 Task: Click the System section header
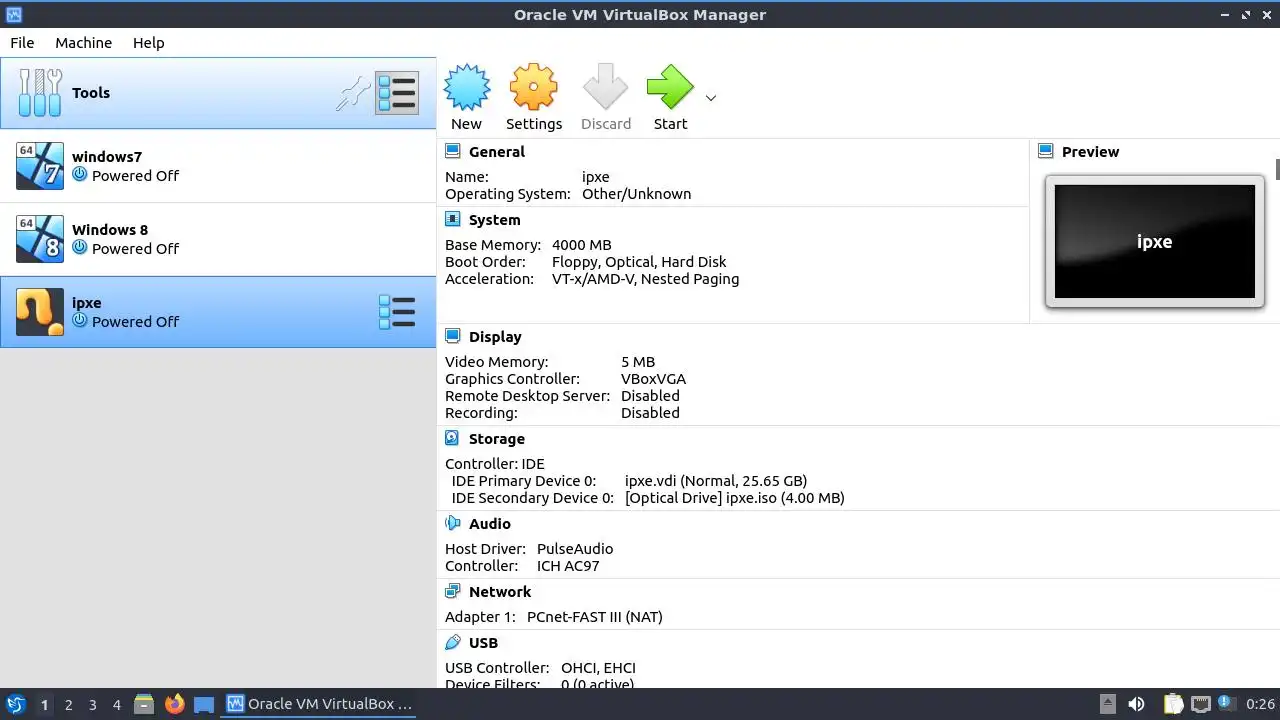[494, 220]
